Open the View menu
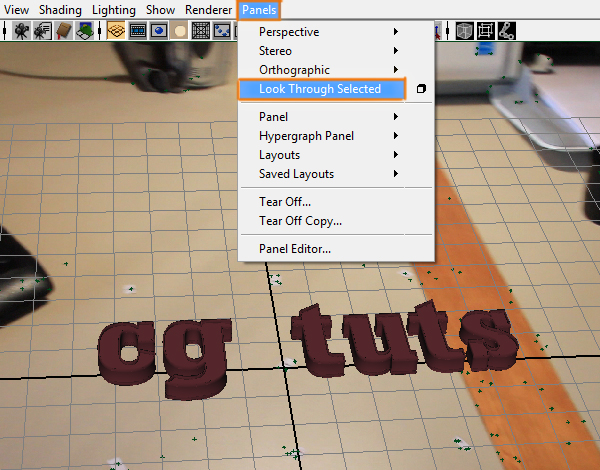Image resolution: width=600 pixels, height=470 pixels. pyautogui.click(x=16, y=10)
